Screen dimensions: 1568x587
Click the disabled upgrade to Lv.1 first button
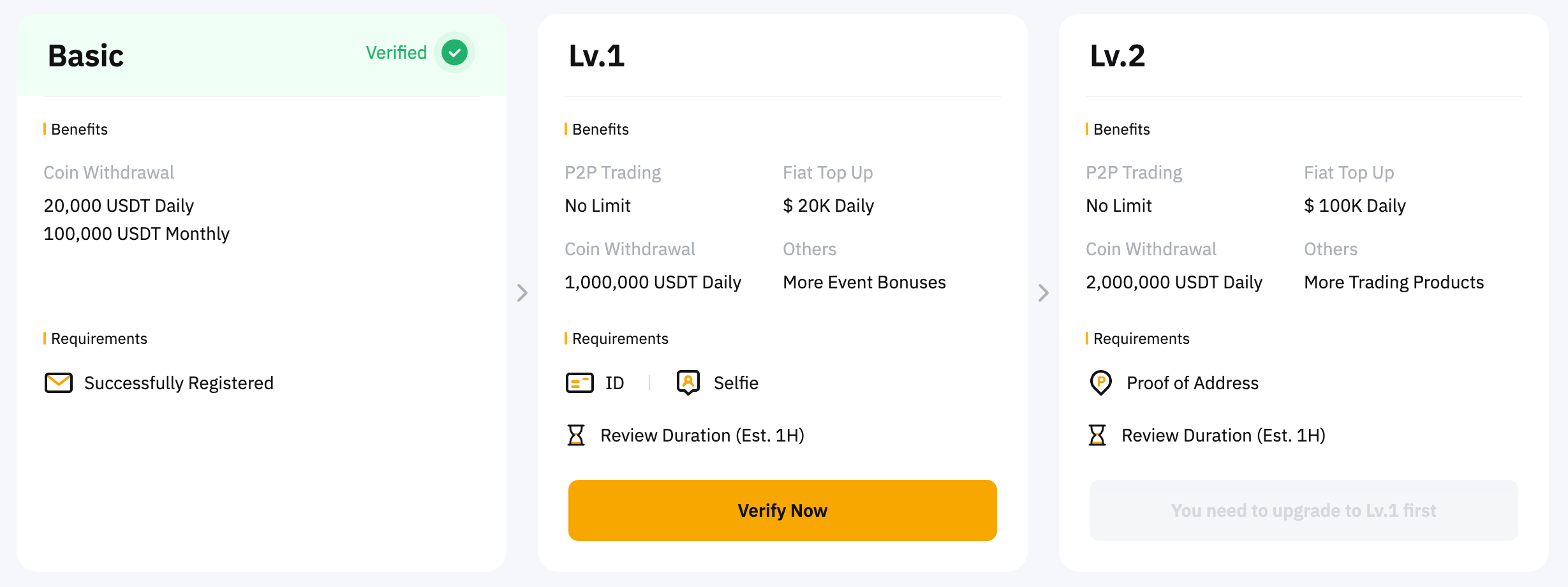[x=1304, y=510]
